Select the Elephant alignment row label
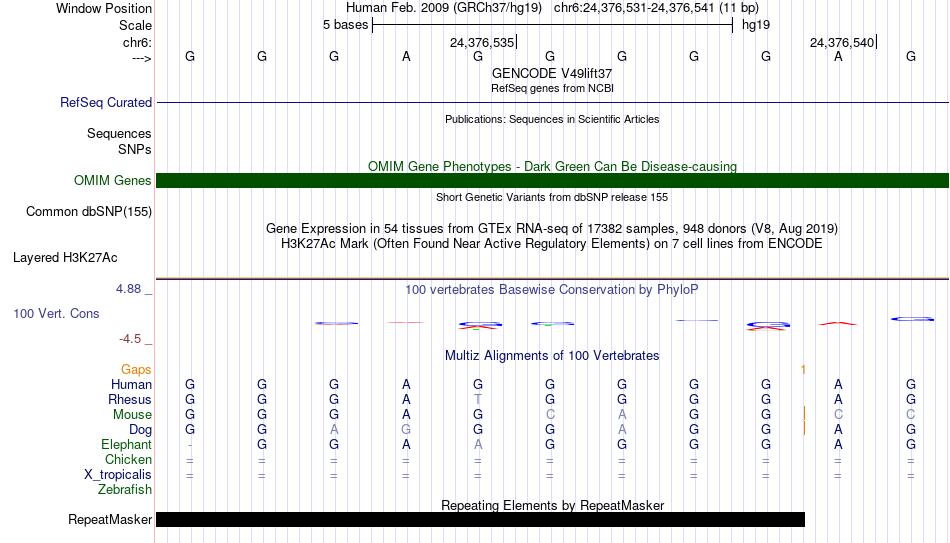The image size is (950, 543). click(126, 445)
